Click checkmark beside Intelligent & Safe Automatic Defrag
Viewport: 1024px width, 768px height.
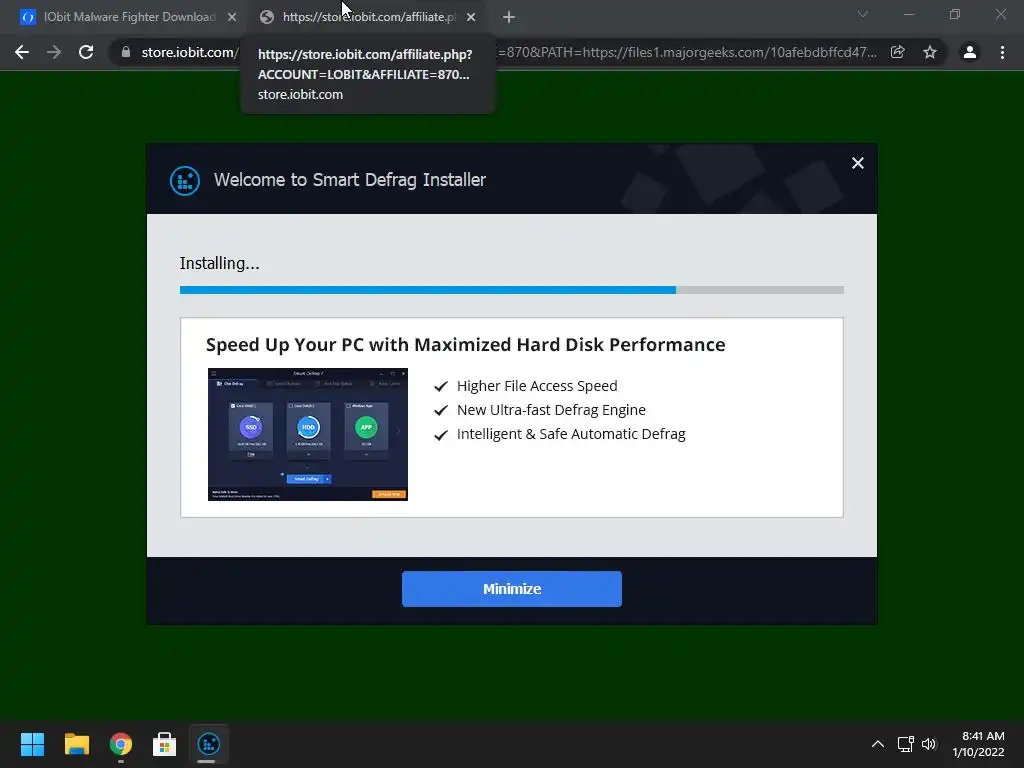(441, 435)
